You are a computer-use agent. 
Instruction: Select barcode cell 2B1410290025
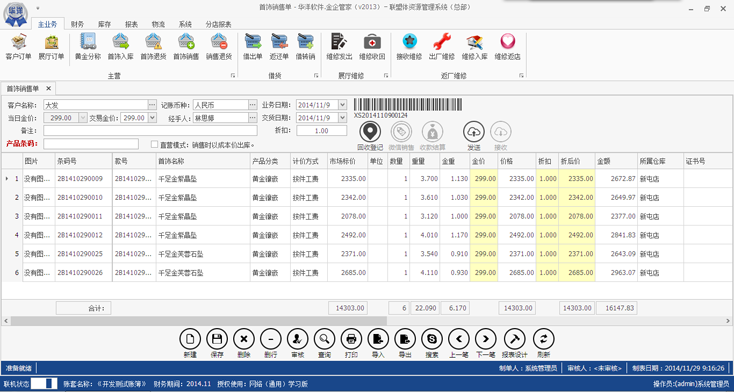coord(83,254)
